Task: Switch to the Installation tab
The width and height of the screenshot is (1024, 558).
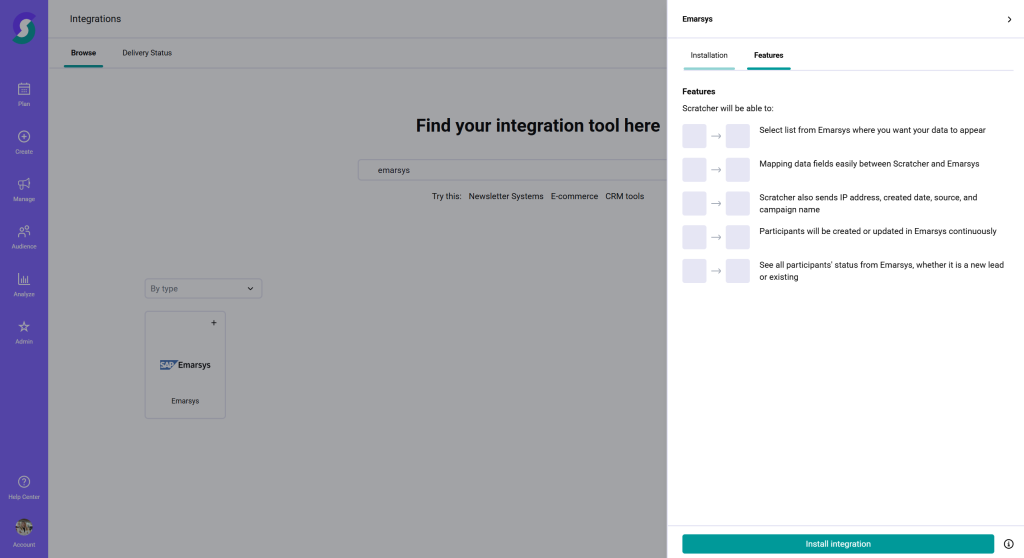Action: 709,55
